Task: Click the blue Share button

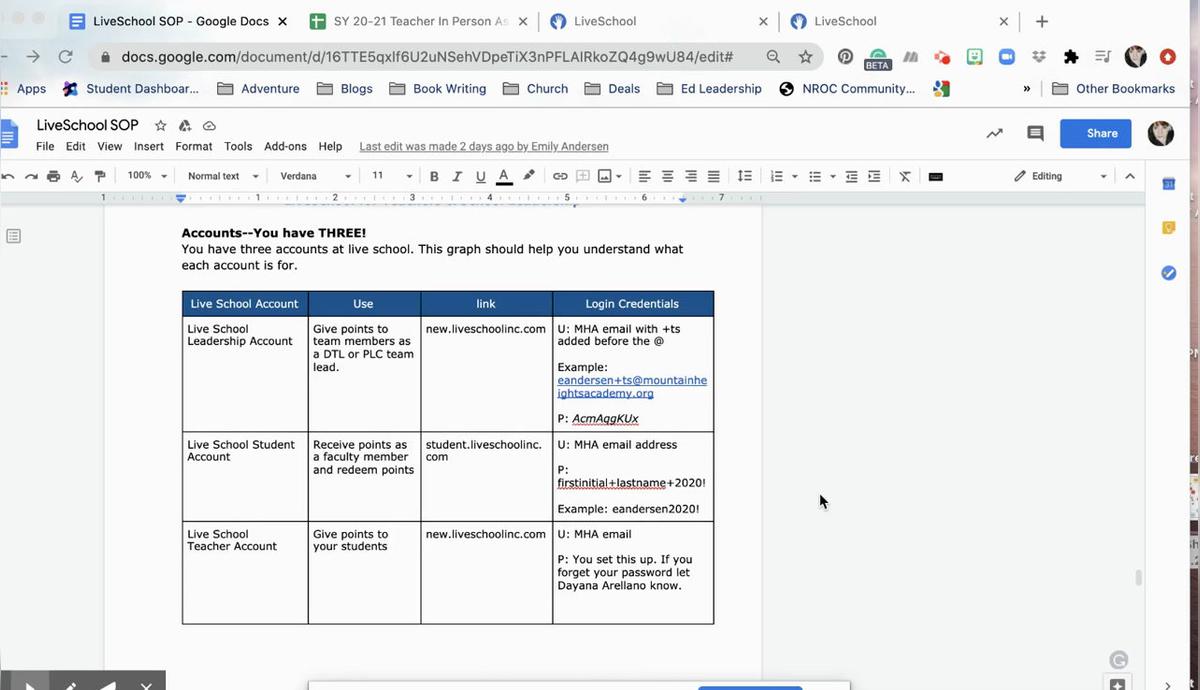Action: (x=1096, y=133)
